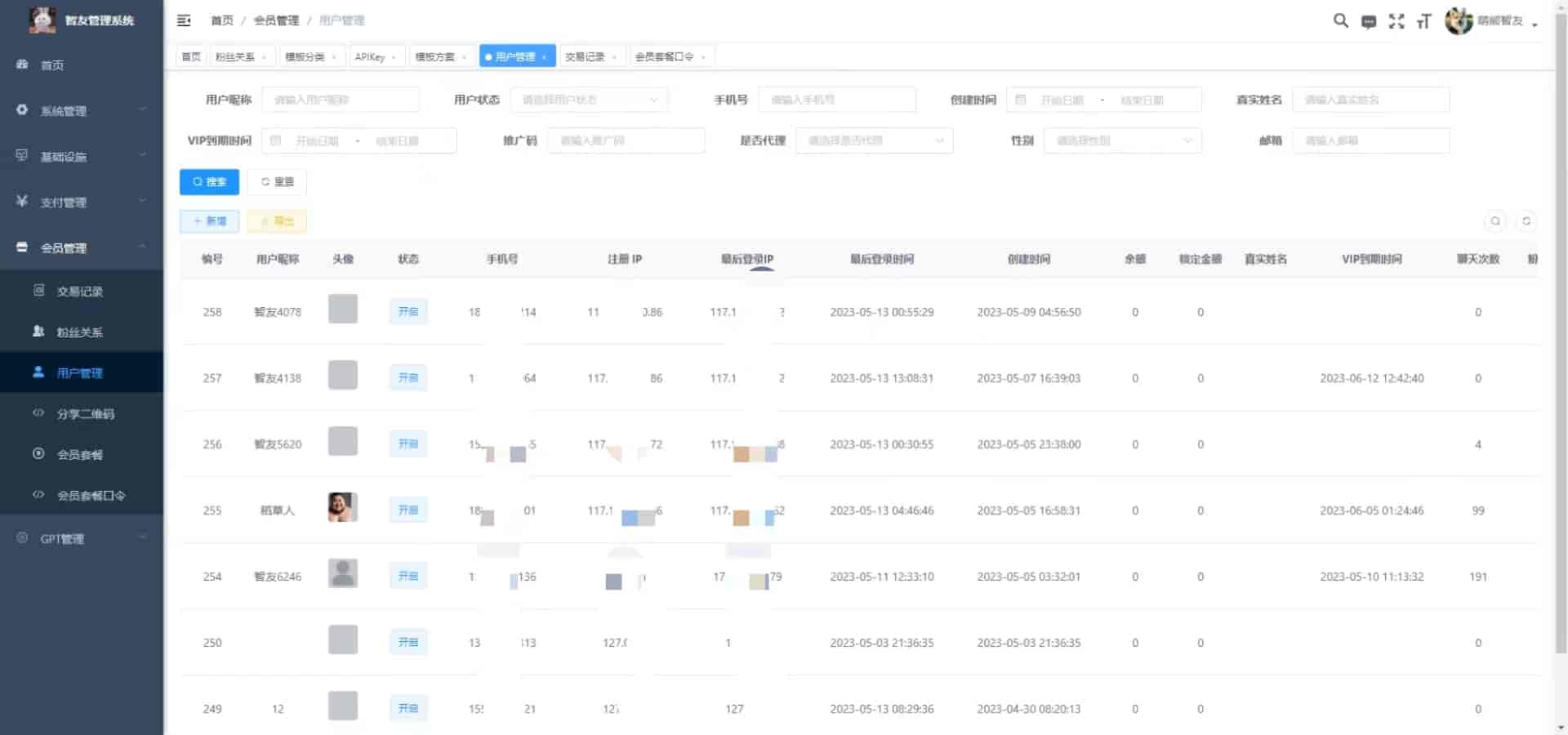Click 稻草人's avatar thumbnail
1568x735 pixels.
click(x=342, y=507)
